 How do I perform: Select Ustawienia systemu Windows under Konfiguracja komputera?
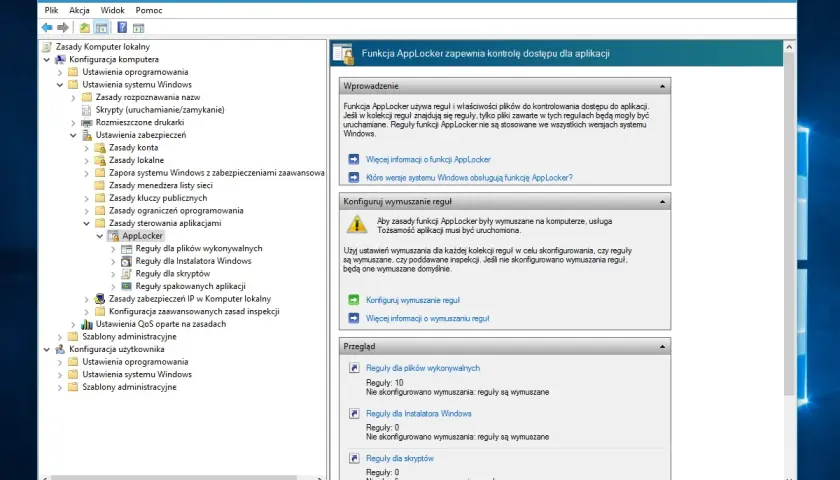pos(137,85)
